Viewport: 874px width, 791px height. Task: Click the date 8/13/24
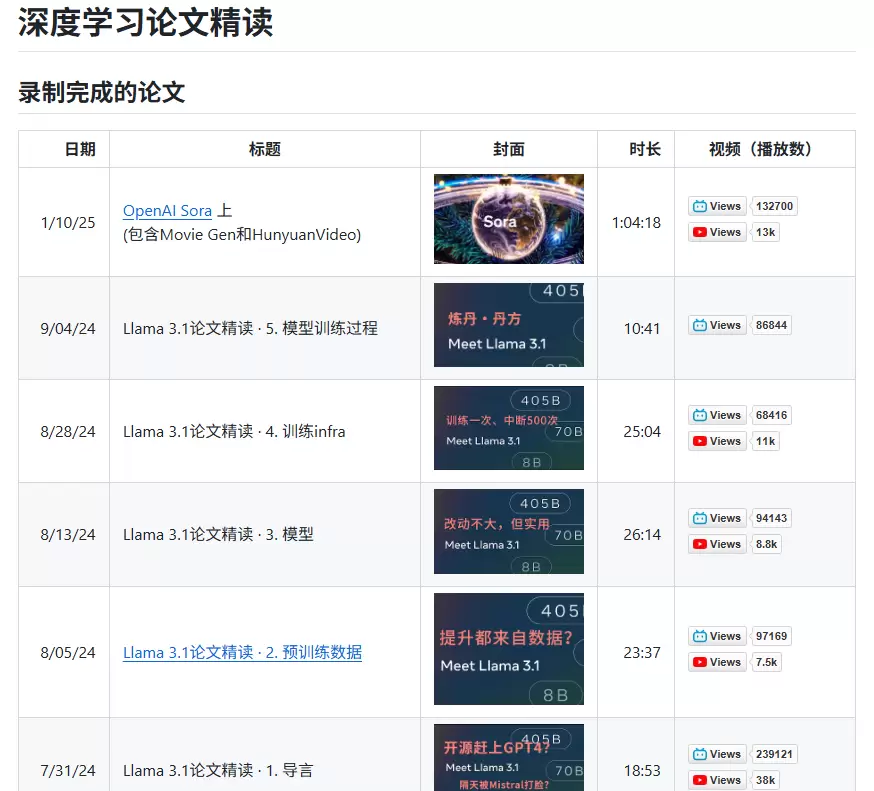coord(68,535)
